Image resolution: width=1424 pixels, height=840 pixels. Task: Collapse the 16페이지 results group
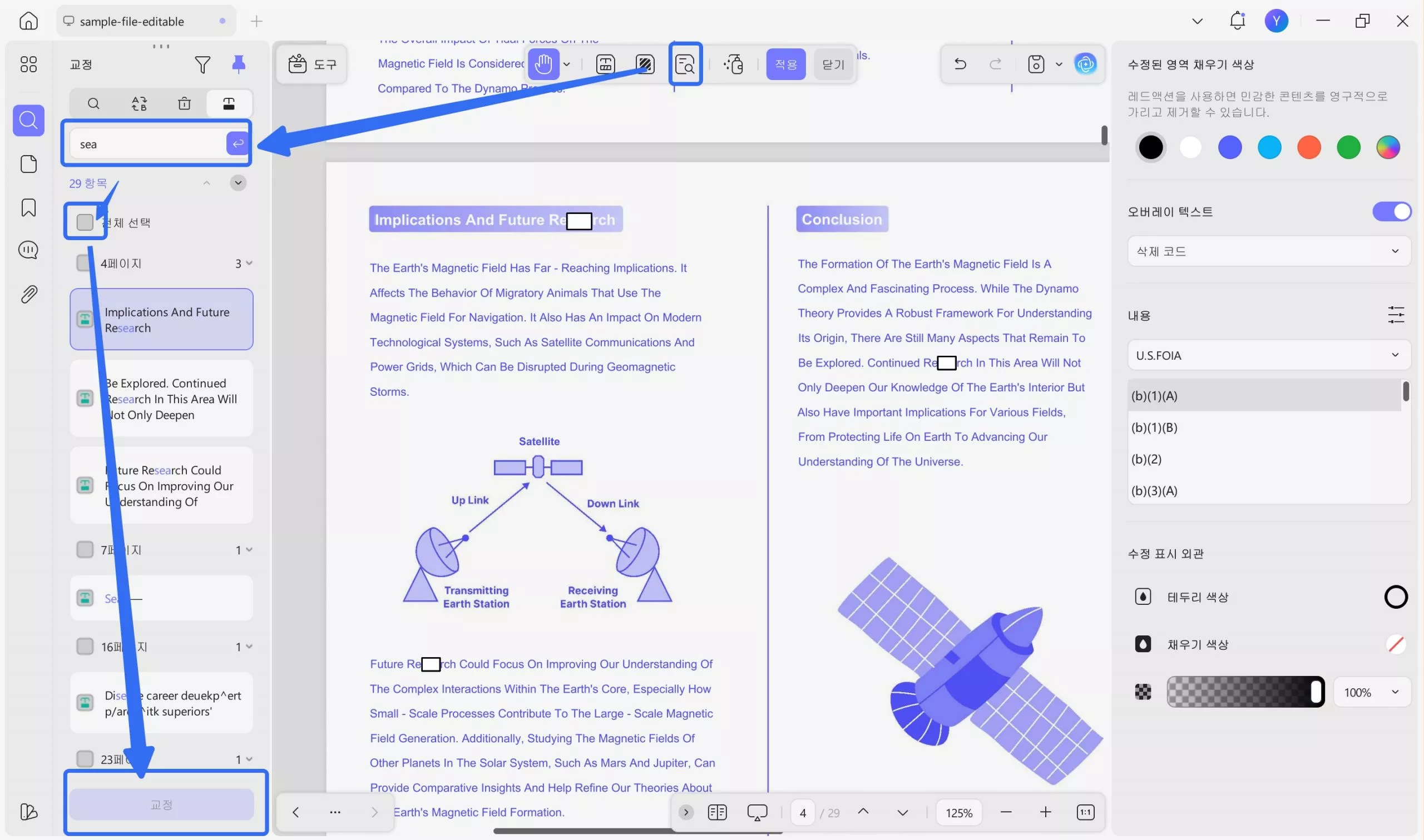click(249, 647)
